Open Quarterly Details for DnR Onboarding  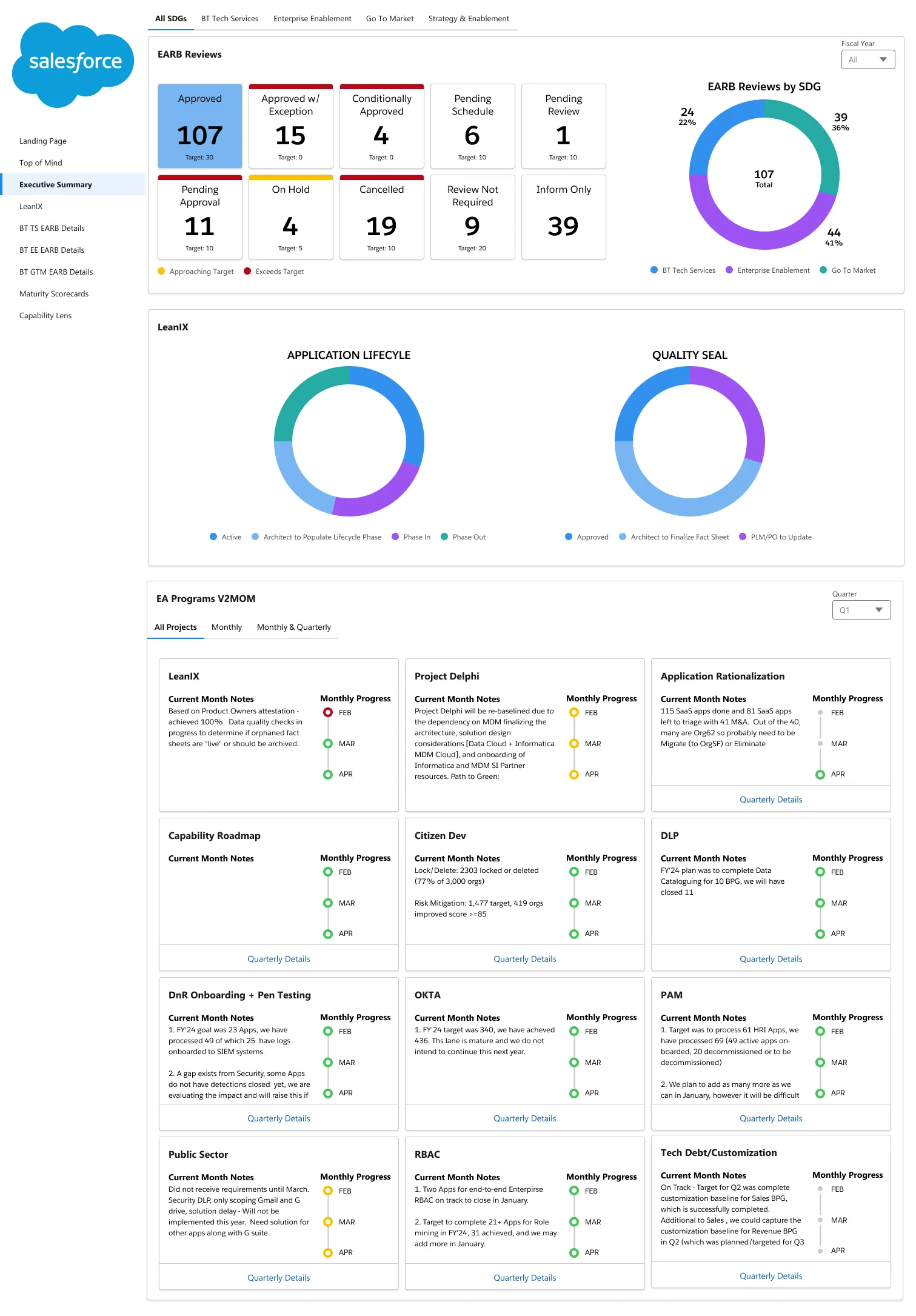[x=278, y=1118]
